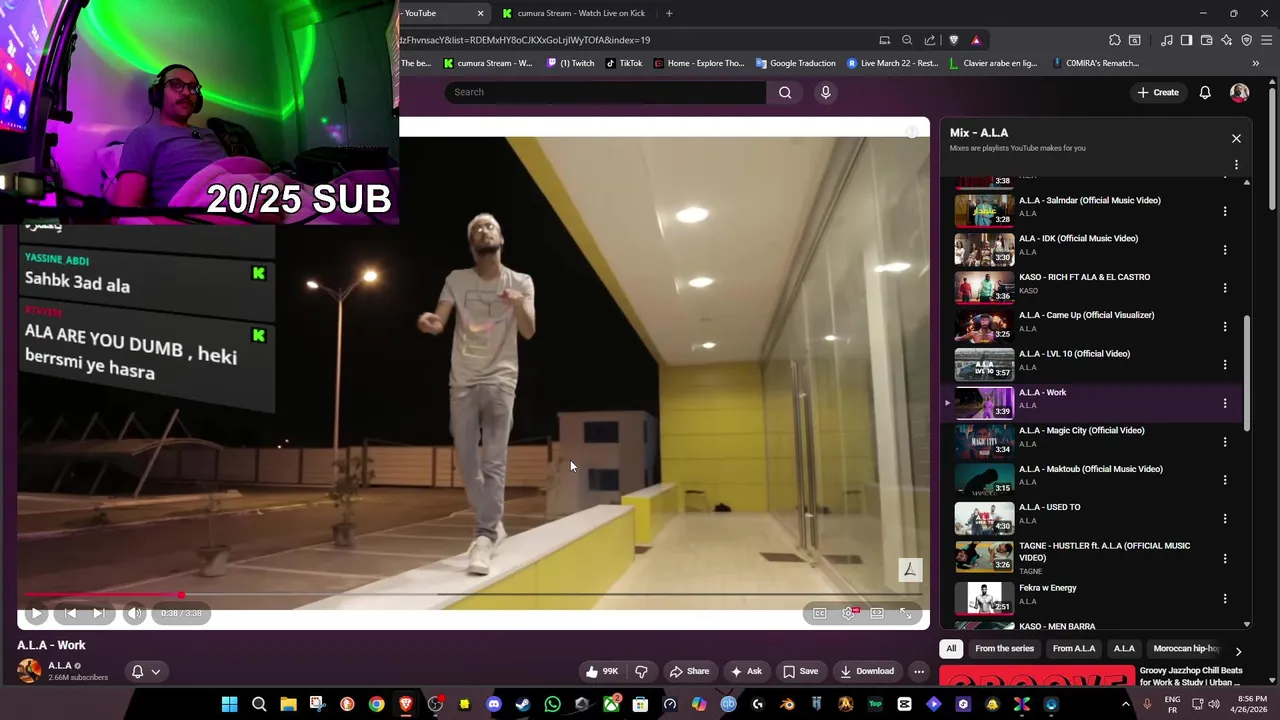Open Discord from the taskbar
Image resolution: width=1280 pixels, height=720 pixels.
493,704
